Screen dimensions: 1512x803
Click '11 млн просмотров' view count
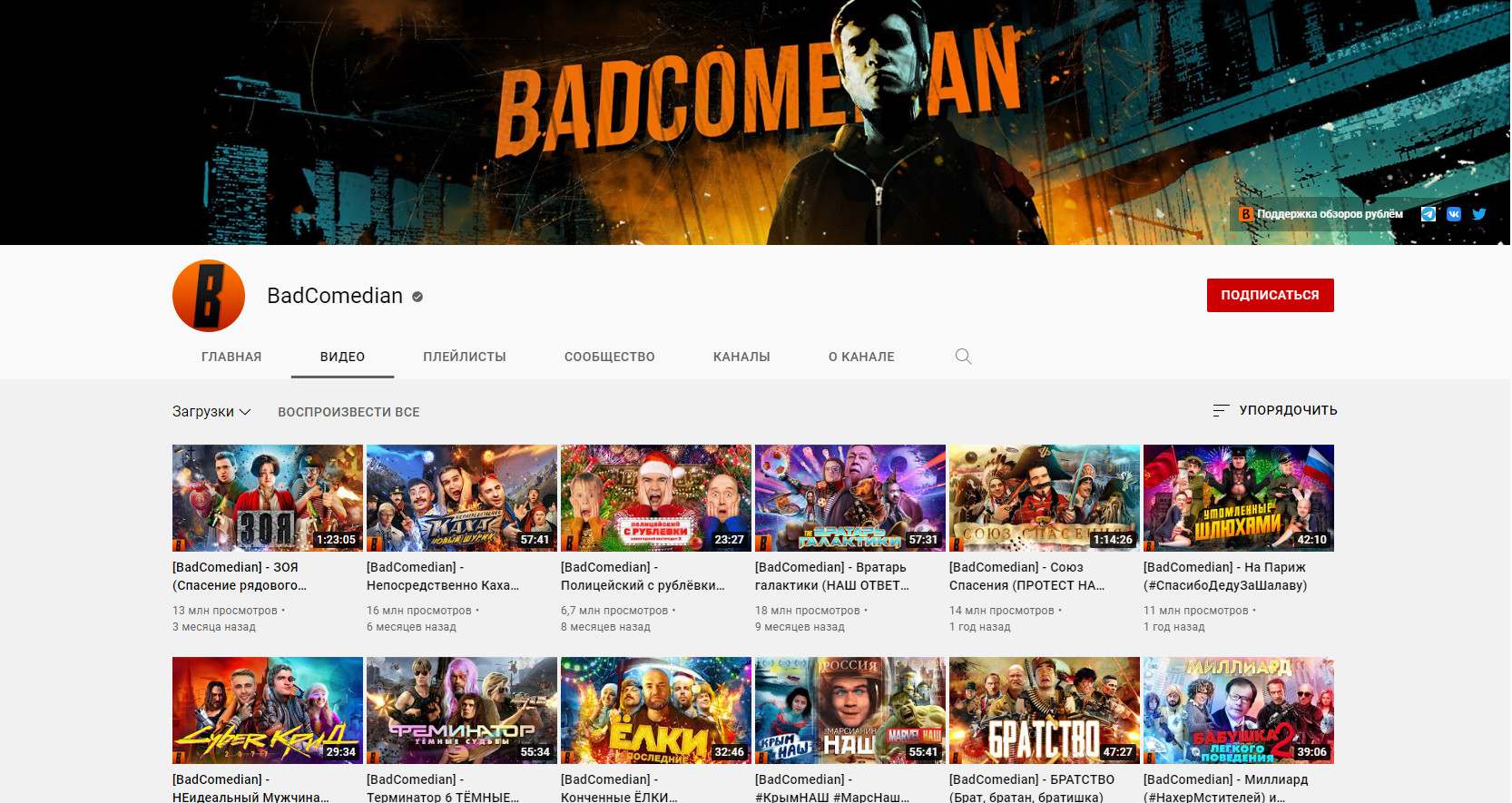pos(1196,611)
